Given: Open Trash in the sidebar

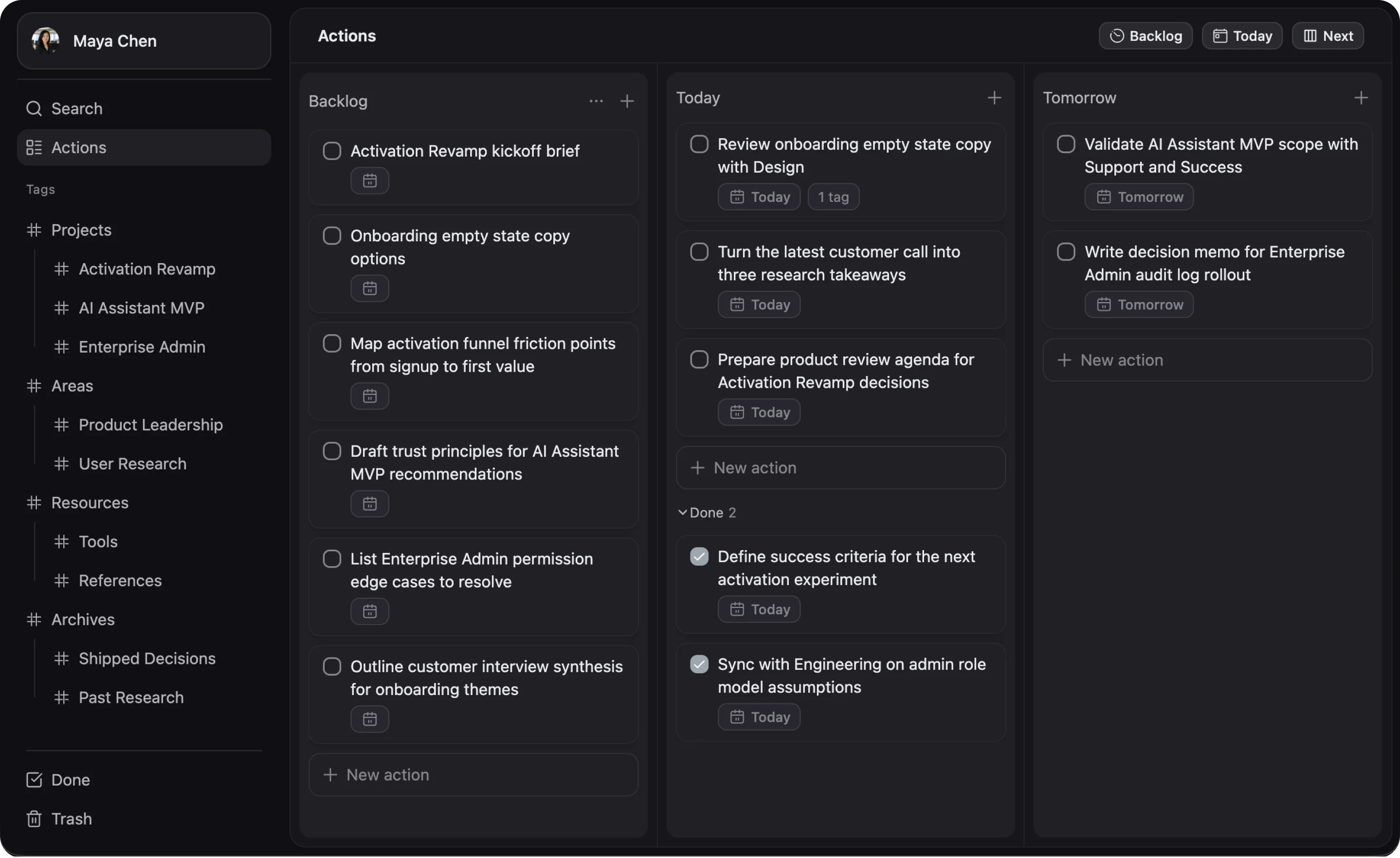Looking at the screenshot, I should [144, 820].
